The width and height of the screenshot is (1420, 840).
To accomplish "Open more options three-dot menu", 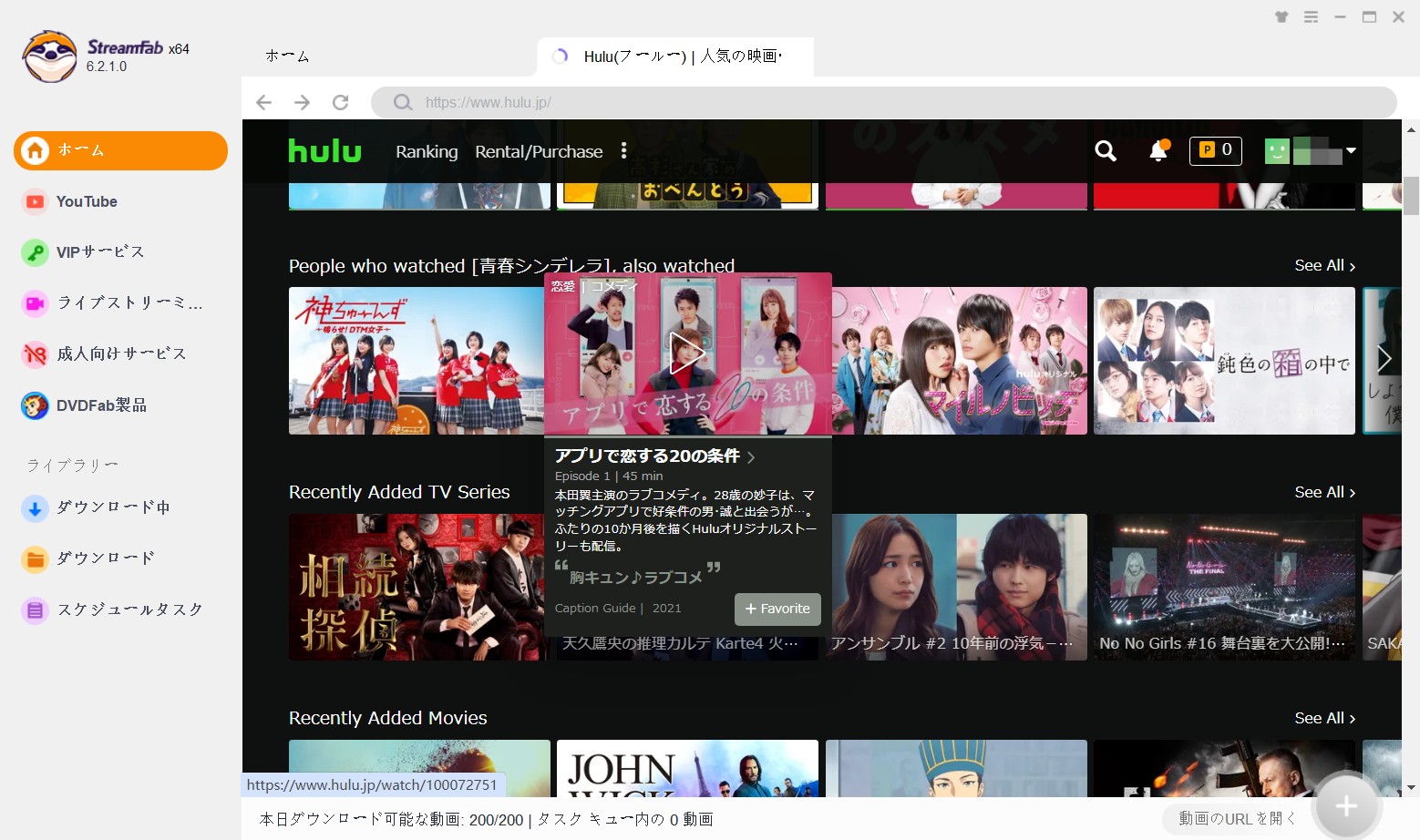I will click(x=624, y=151).
